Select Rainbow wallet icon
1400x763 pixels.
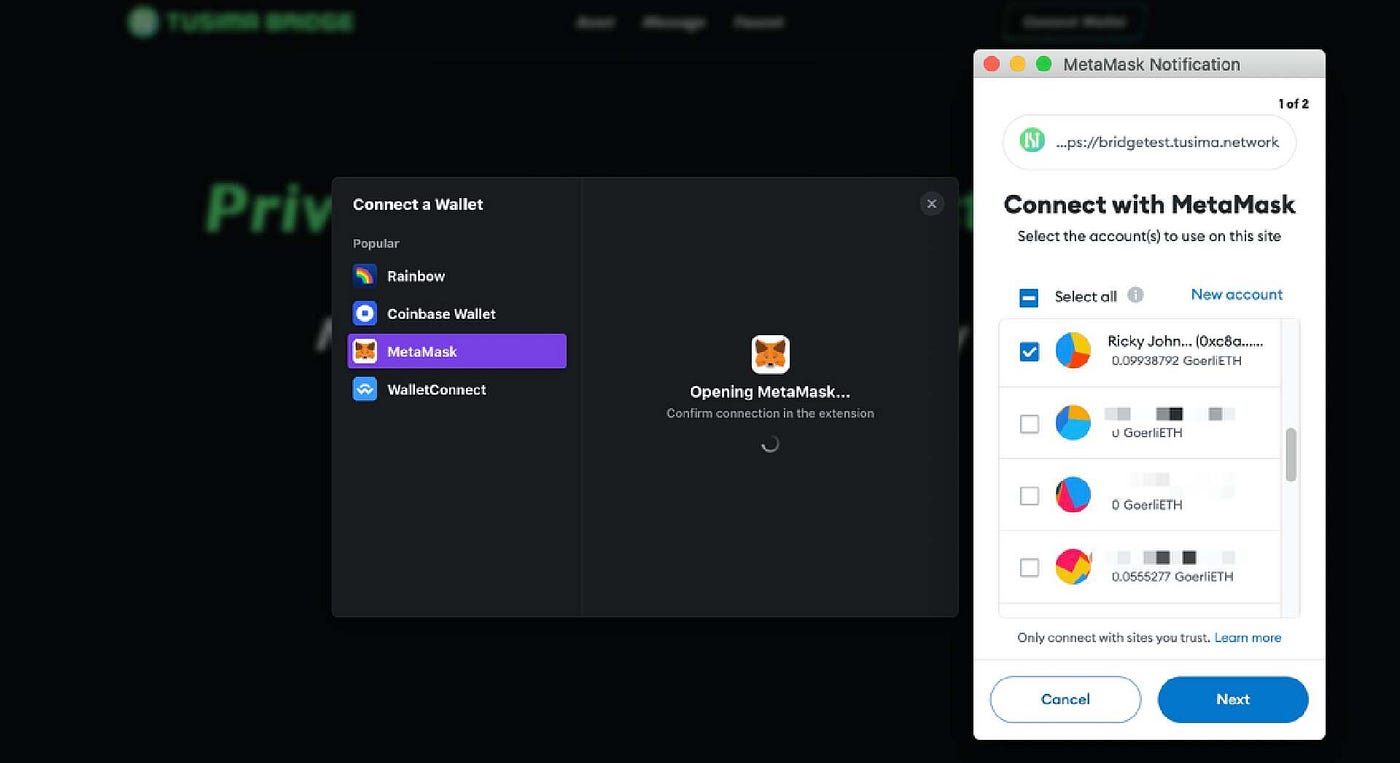point(365,276)
